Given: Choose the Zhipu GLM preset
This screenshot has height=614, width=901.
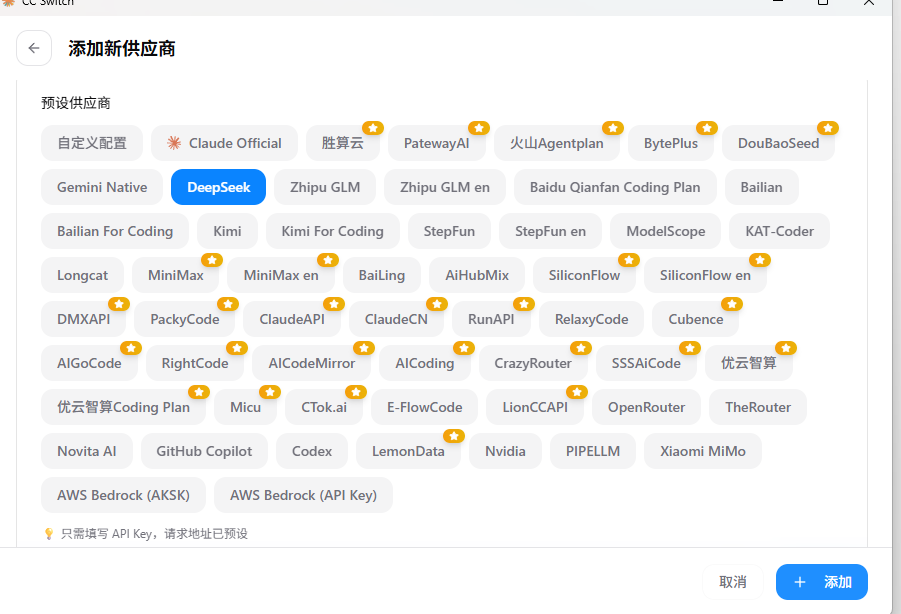Looking at the screenshot, I should [325, 187].
